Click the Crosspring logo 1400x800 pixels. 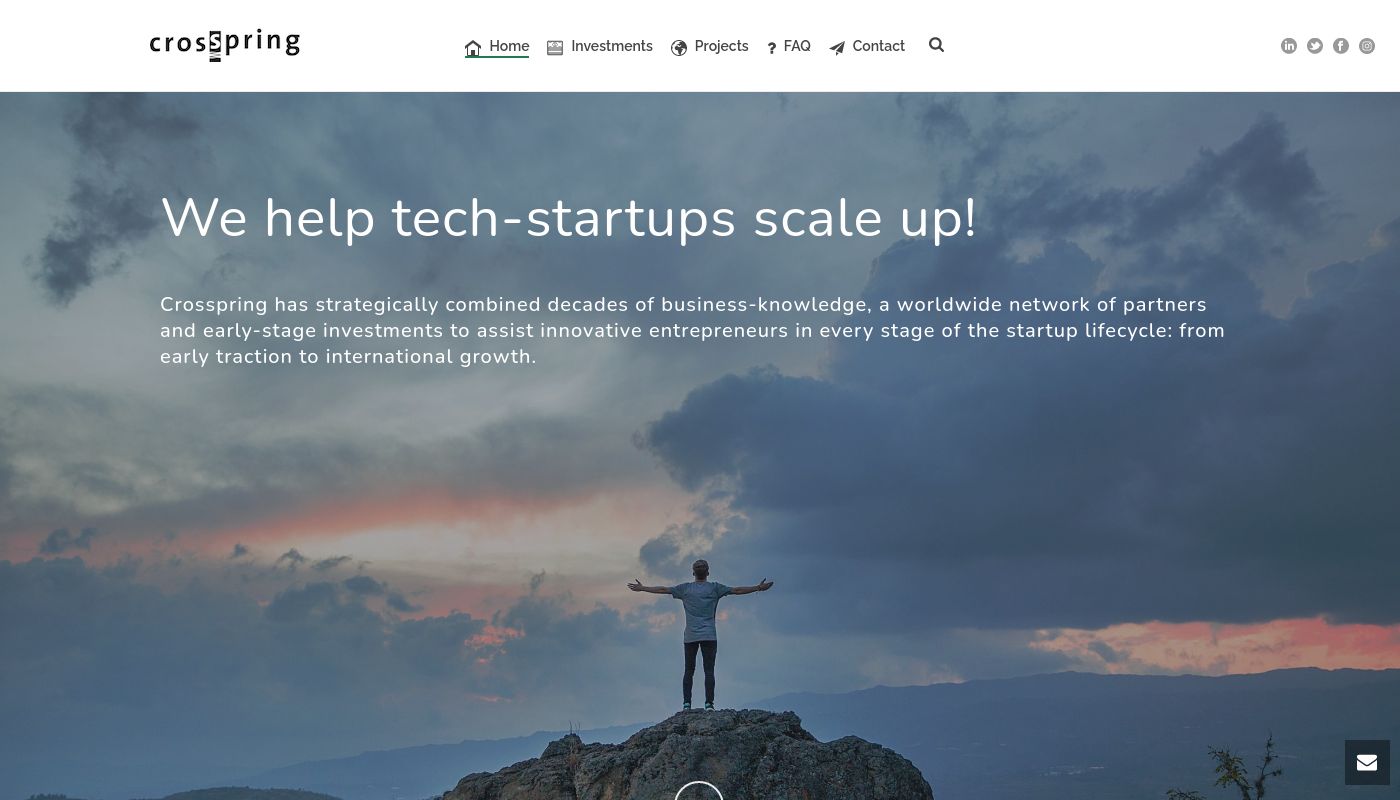[x=225, y=46]
